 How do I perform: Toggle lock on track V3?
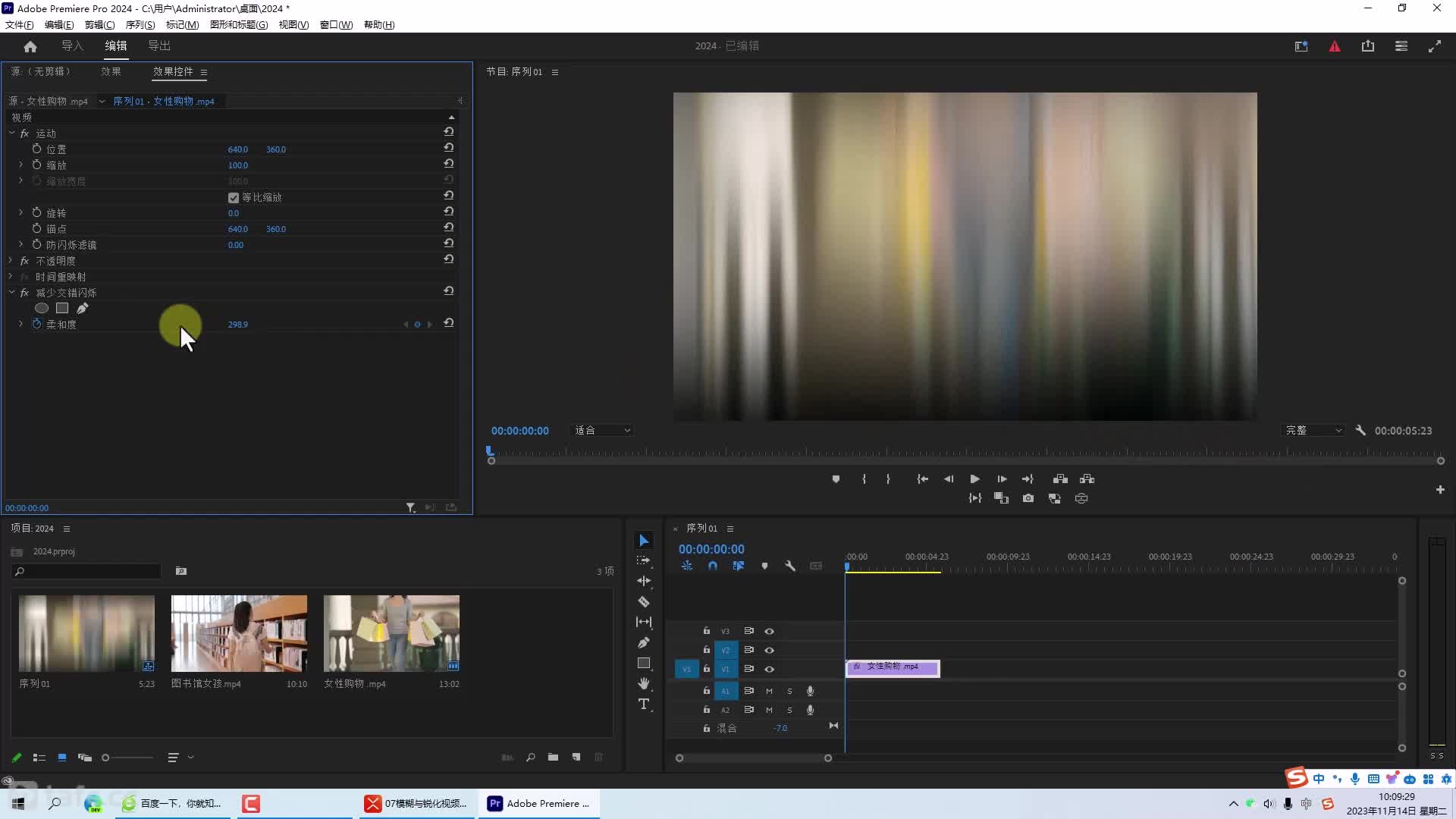(x=706, y=631)
